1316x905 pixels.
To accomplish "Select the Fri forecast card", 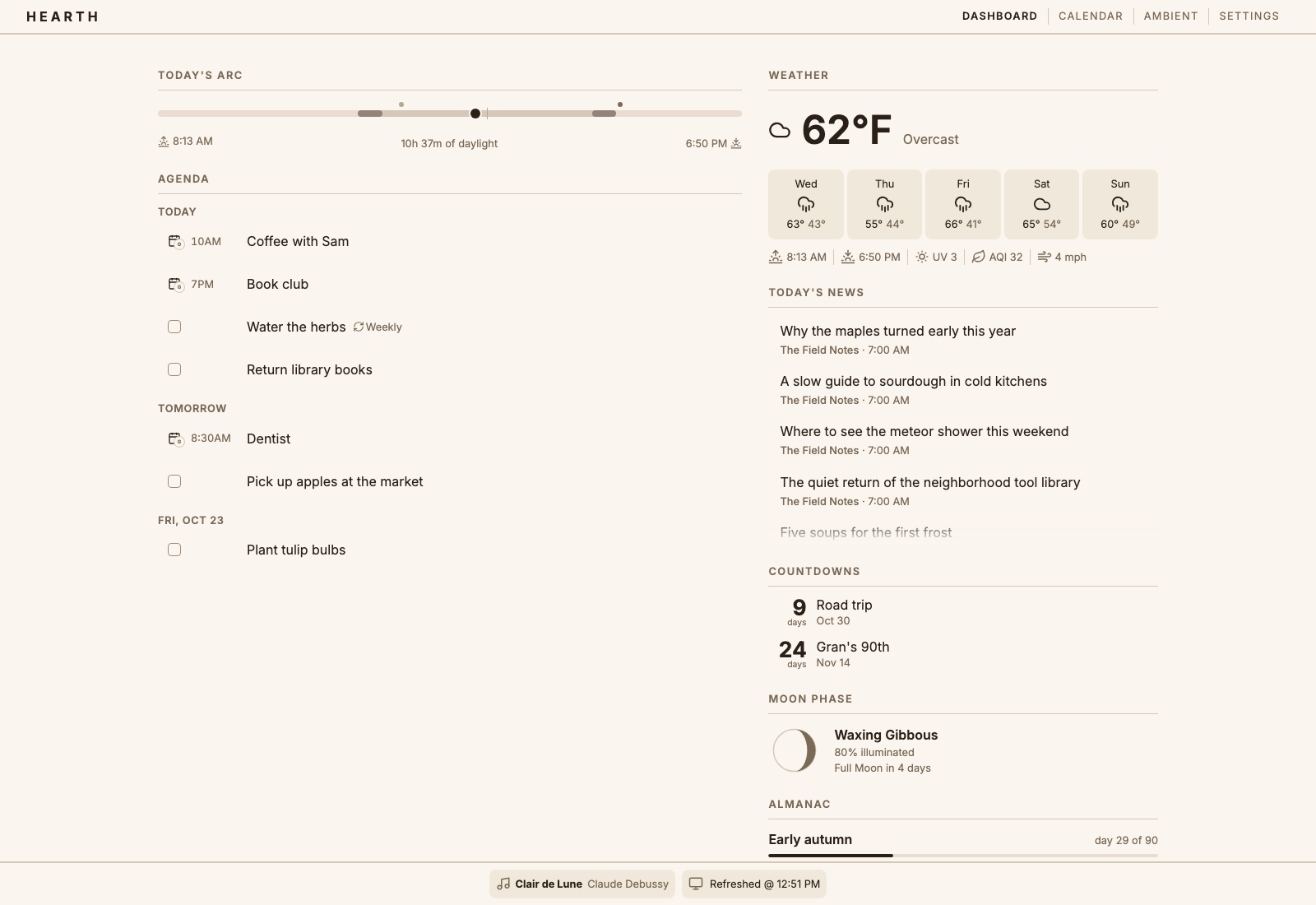I will click(x=963, y=204).
